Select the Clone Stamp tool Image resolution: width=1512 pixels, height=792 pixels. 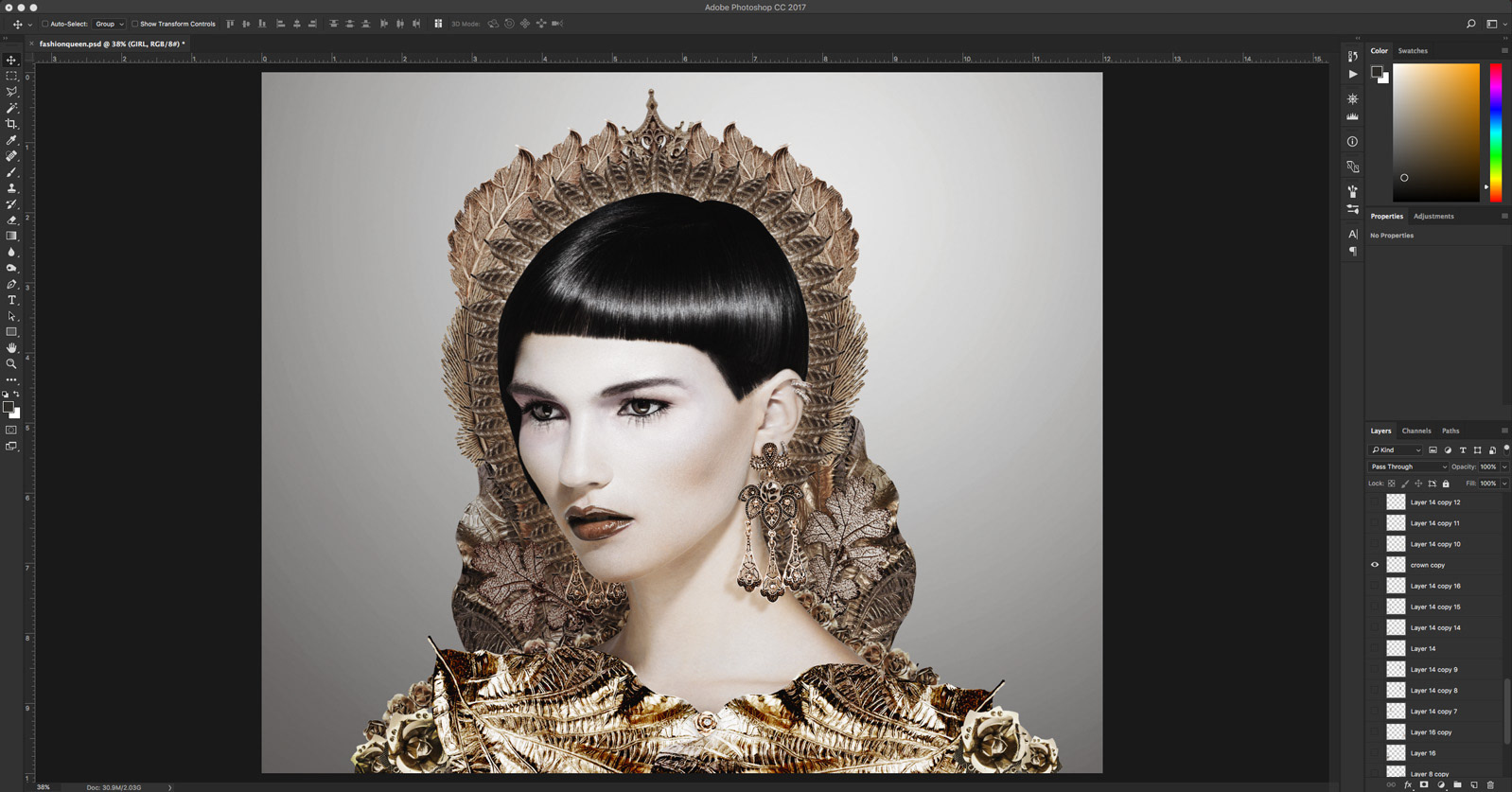click(x=11, y=188)
